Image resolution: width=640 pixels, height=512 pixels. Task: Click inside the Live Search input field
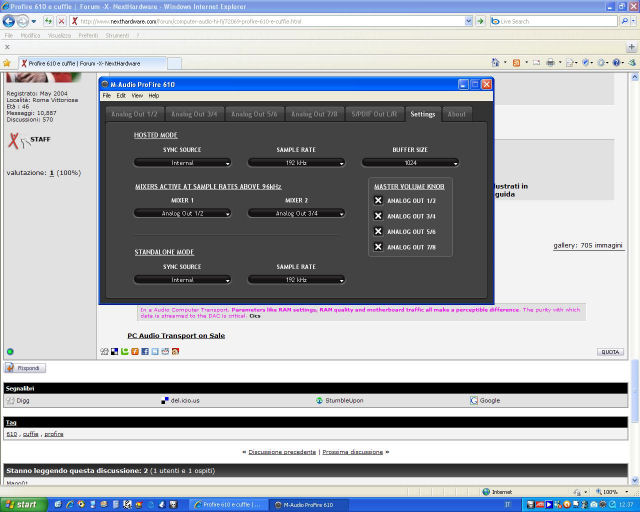click(x=553, y=21)
